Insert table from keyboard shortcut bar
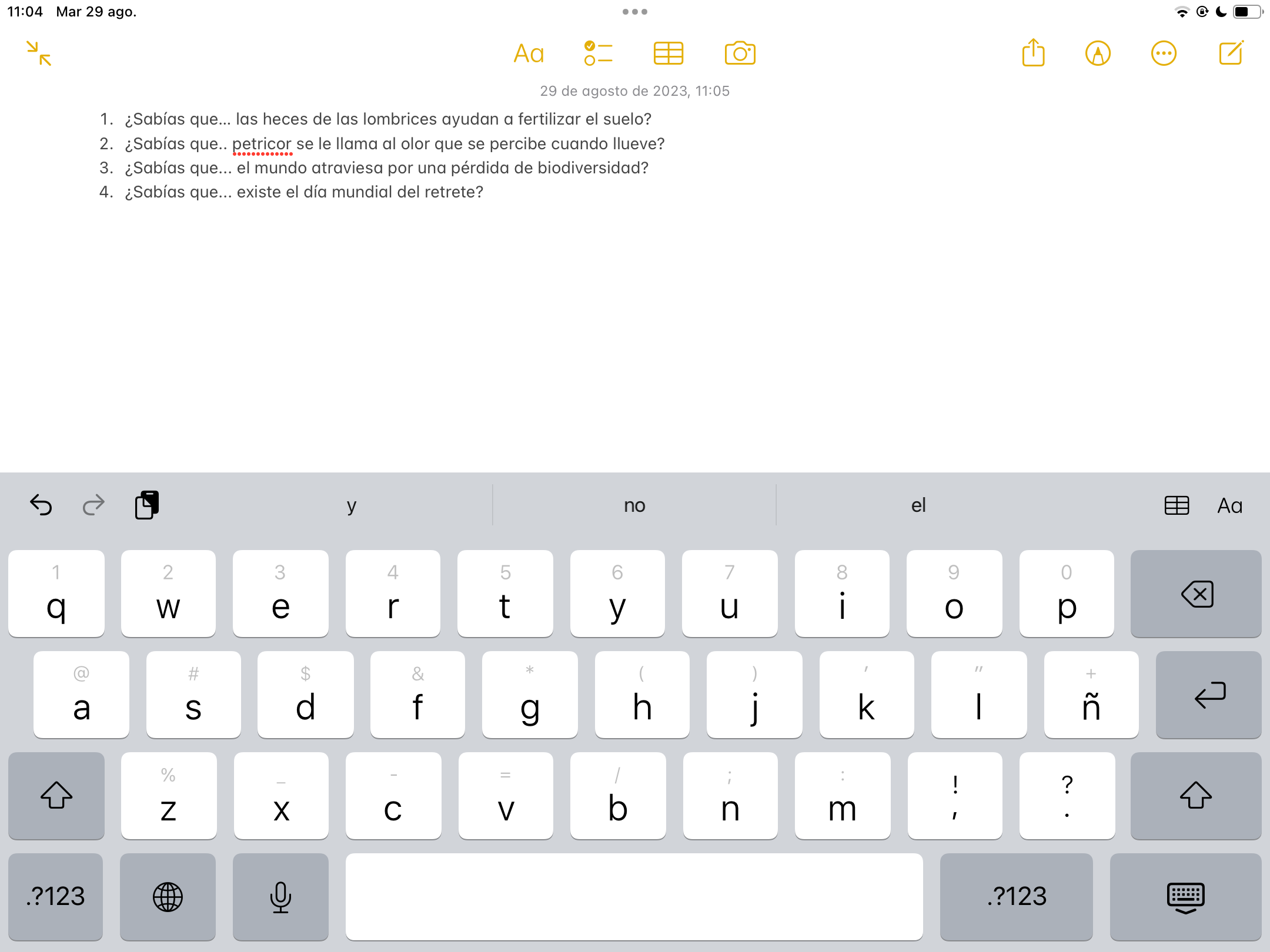The height and width of the screenshot is (952, 1270). pyautogui.click(x=1177, y=505)
